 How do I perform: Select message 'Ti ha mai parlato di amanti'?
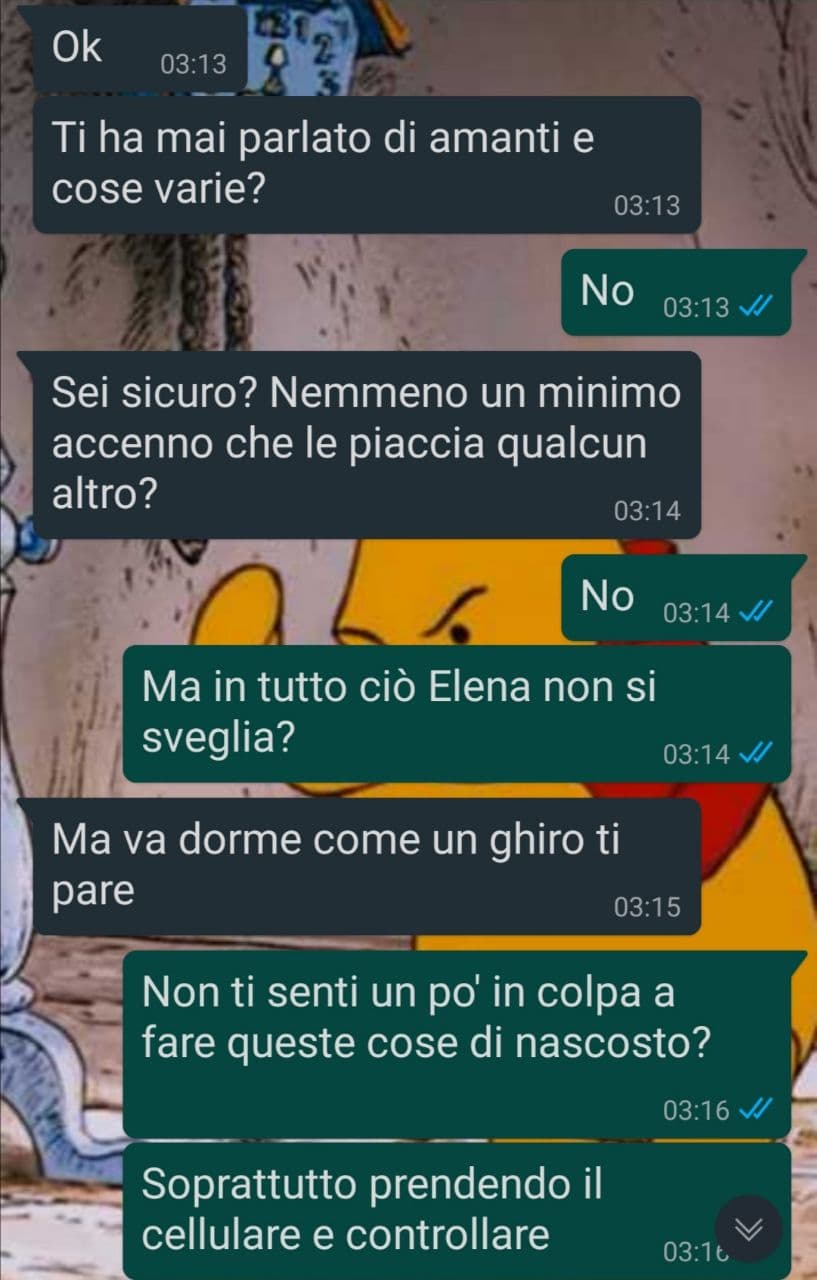pos(367,165)
